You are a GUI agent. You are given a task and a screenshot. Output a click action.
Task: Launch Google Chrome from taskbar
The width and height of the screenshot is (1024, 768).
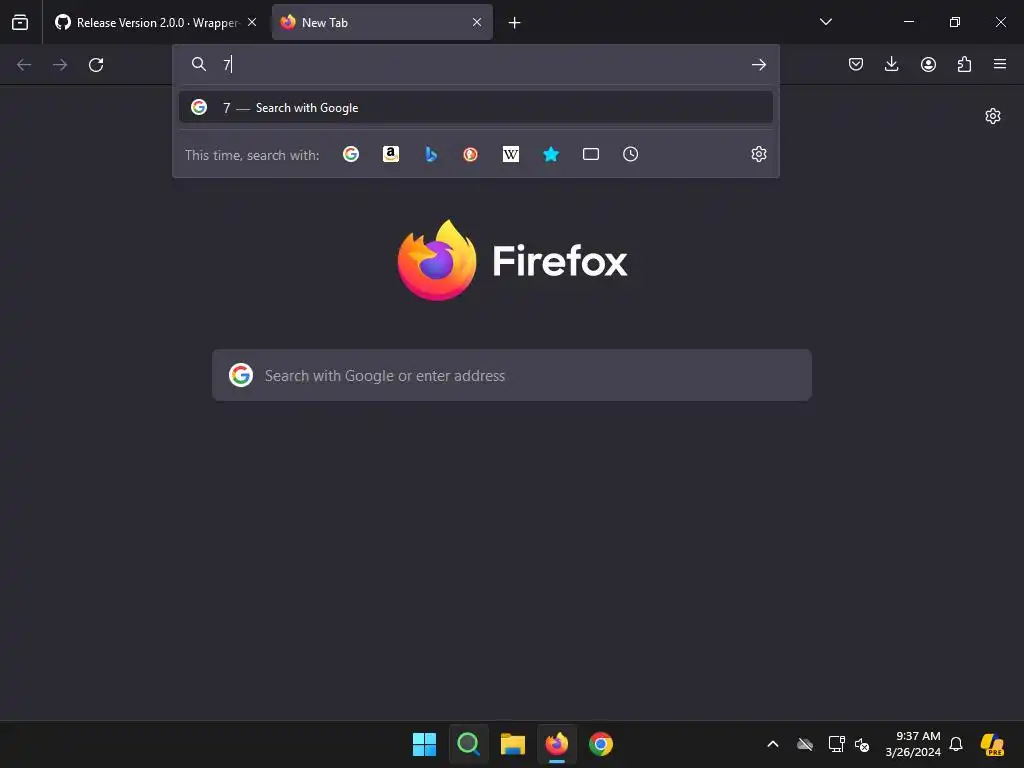tap(601, 744)
